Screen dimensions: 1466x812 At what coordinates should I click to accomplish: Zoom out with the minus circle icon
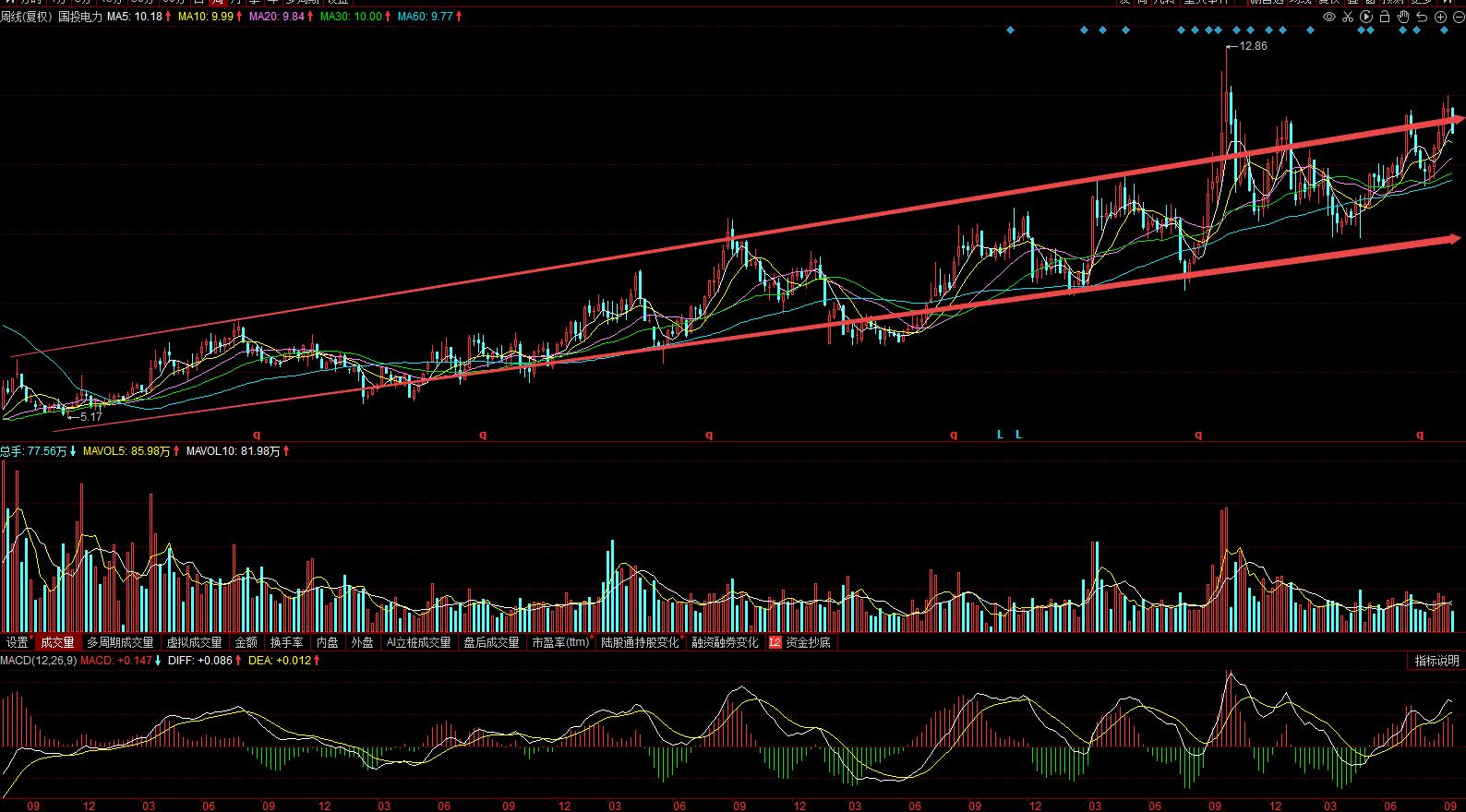tap(1458, 17)
